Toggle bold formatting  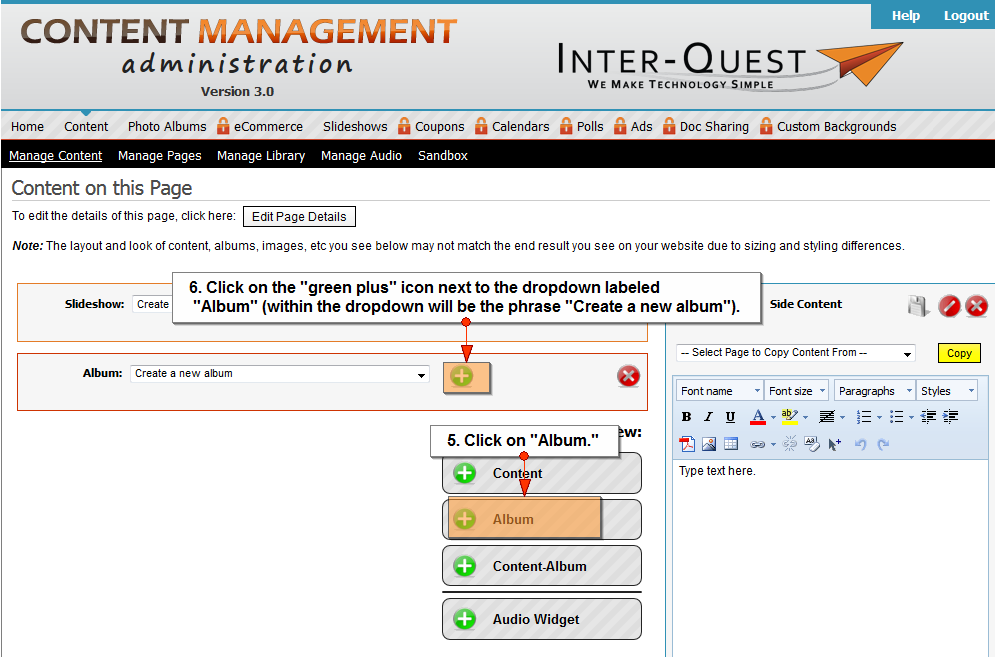(686, 417)
